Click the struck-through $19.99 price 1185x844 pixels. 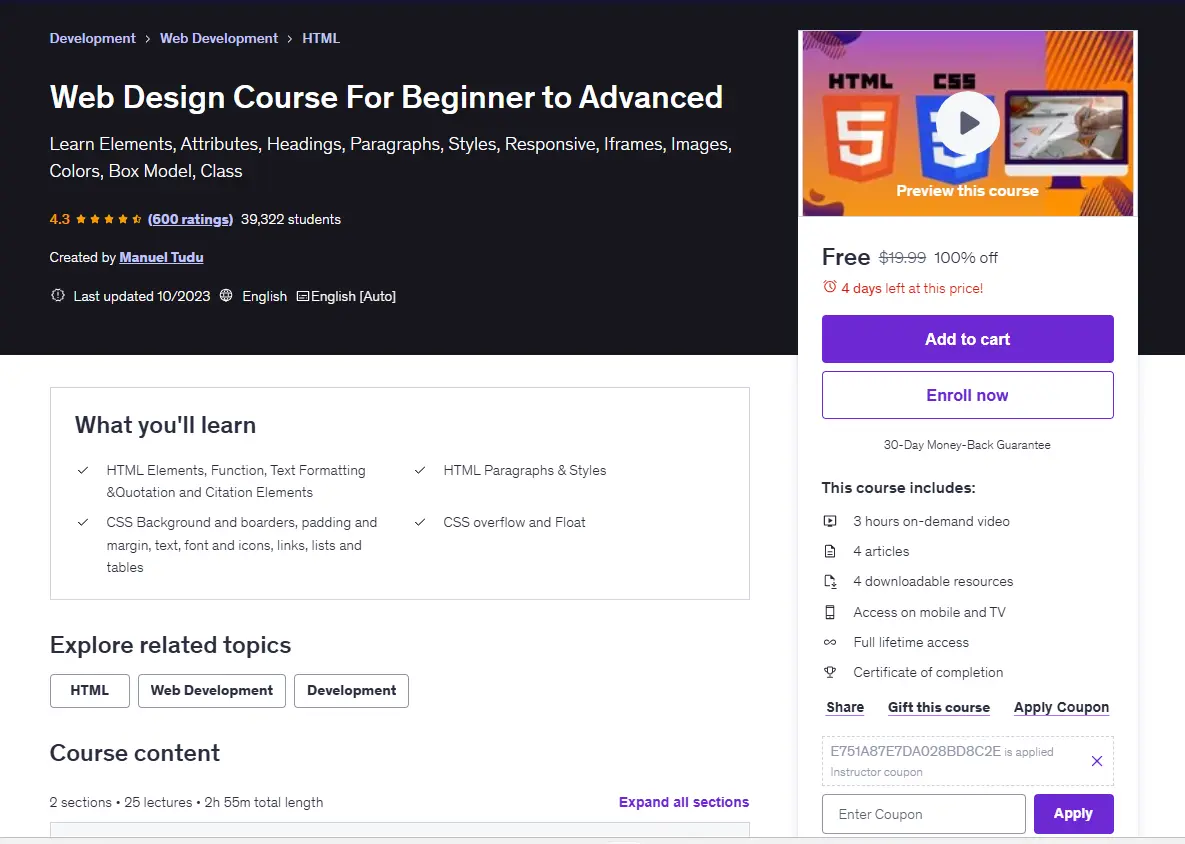(x=902, y=258)
